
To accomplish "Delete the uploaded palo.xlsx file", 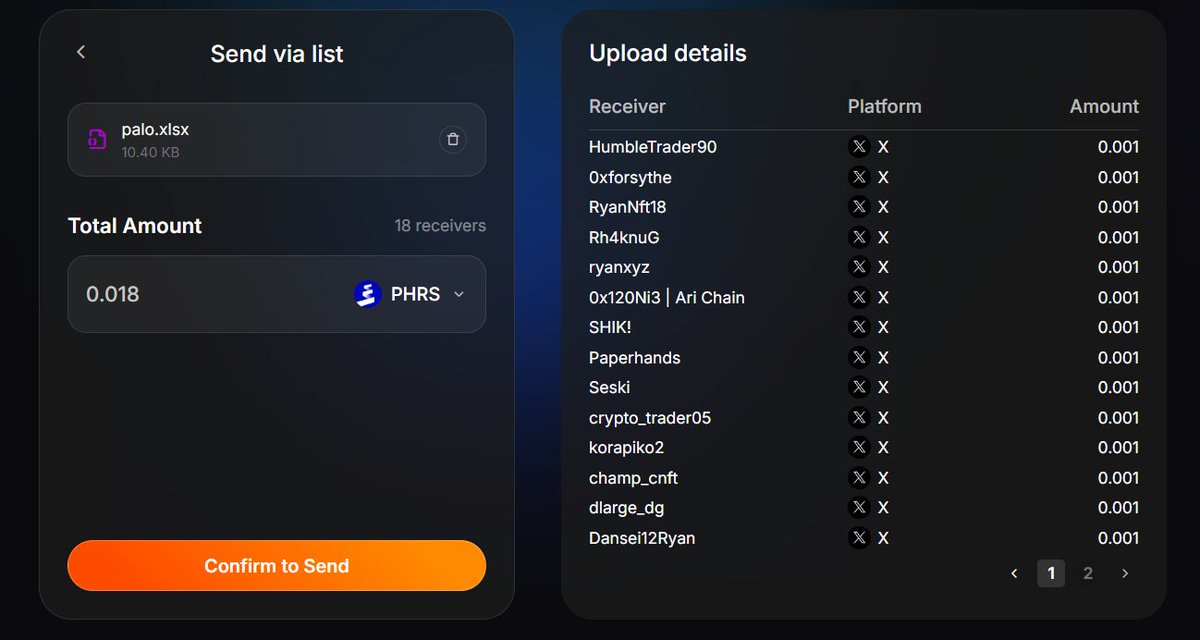I will pyautogui.click(x=453, y=140).
